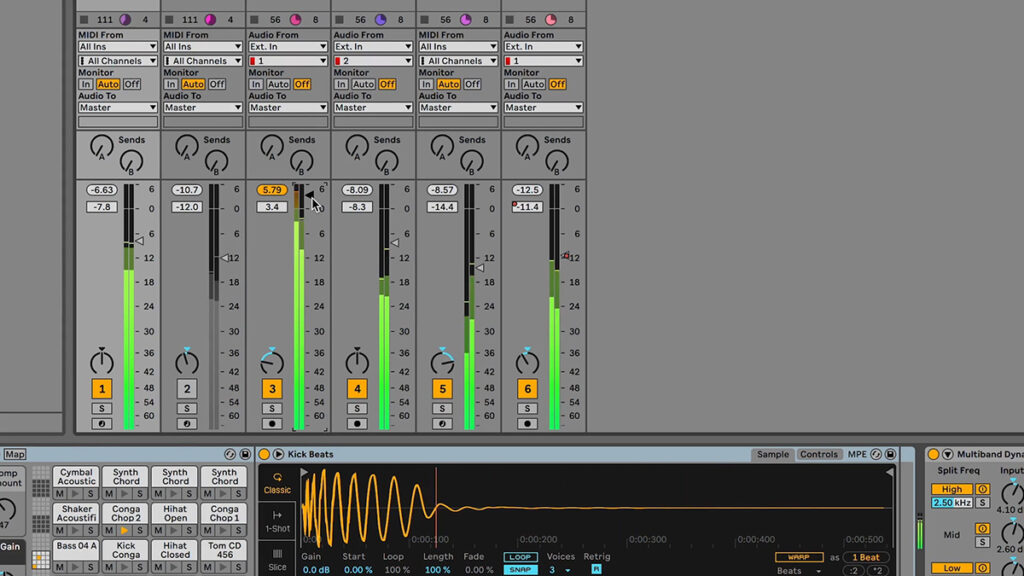Click the Kick Beats device activator icon
The height and width of the screenshot is (576, 1024).
[265, 454]
